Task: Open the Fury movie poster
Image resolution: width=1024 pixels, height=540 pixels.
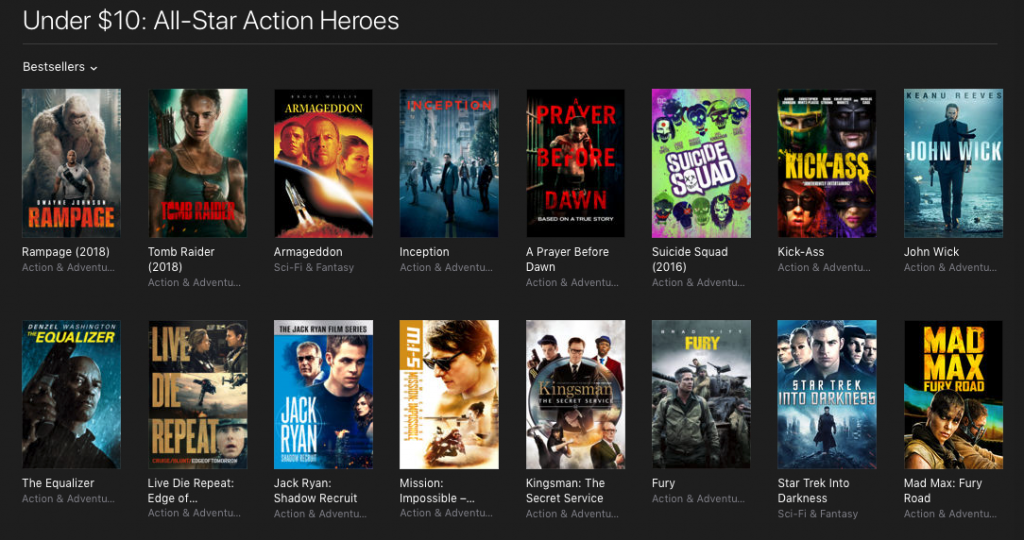Action: pos(701,394)
